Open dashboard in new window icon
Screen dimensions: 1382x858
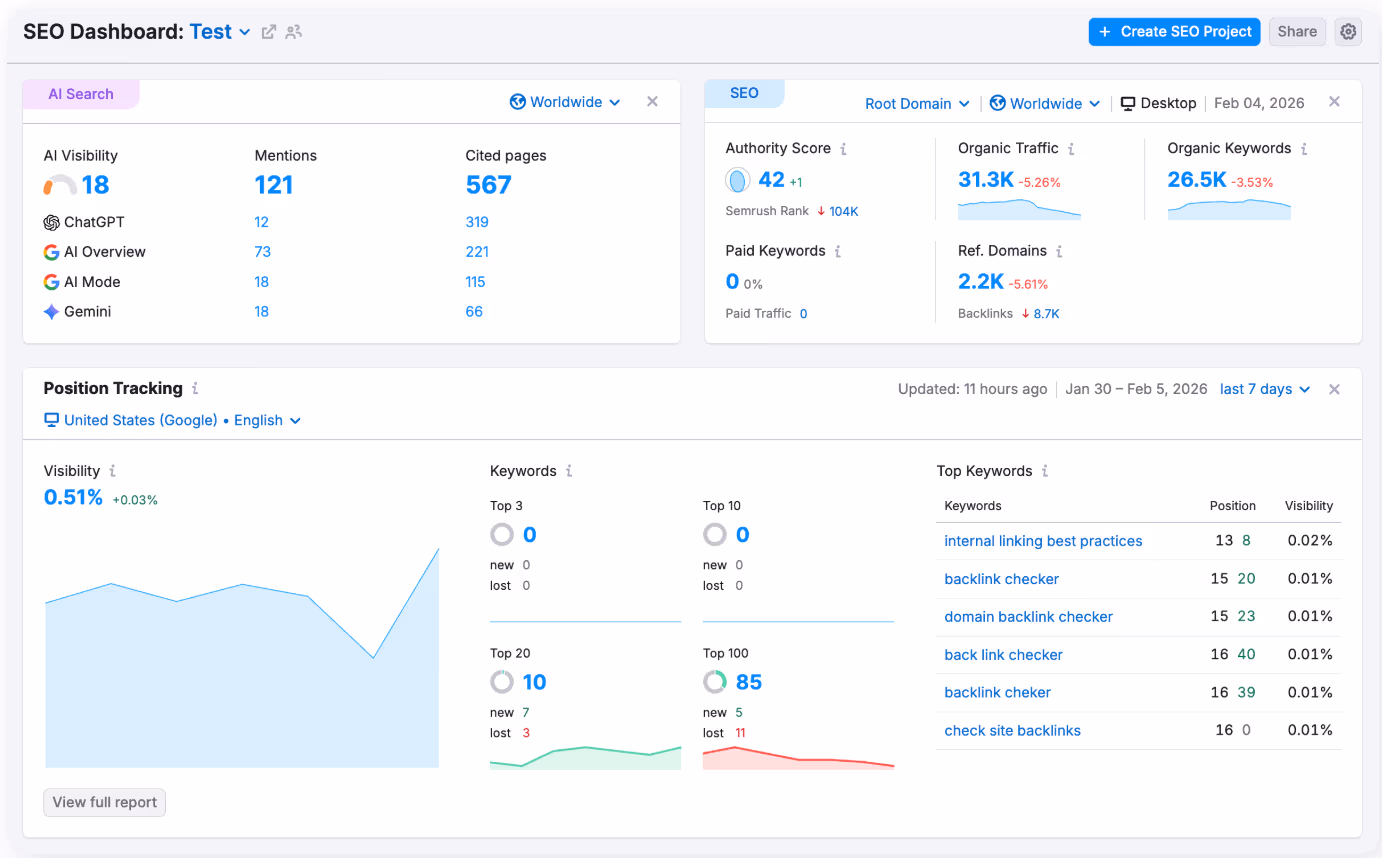click(x=269, y=32)
